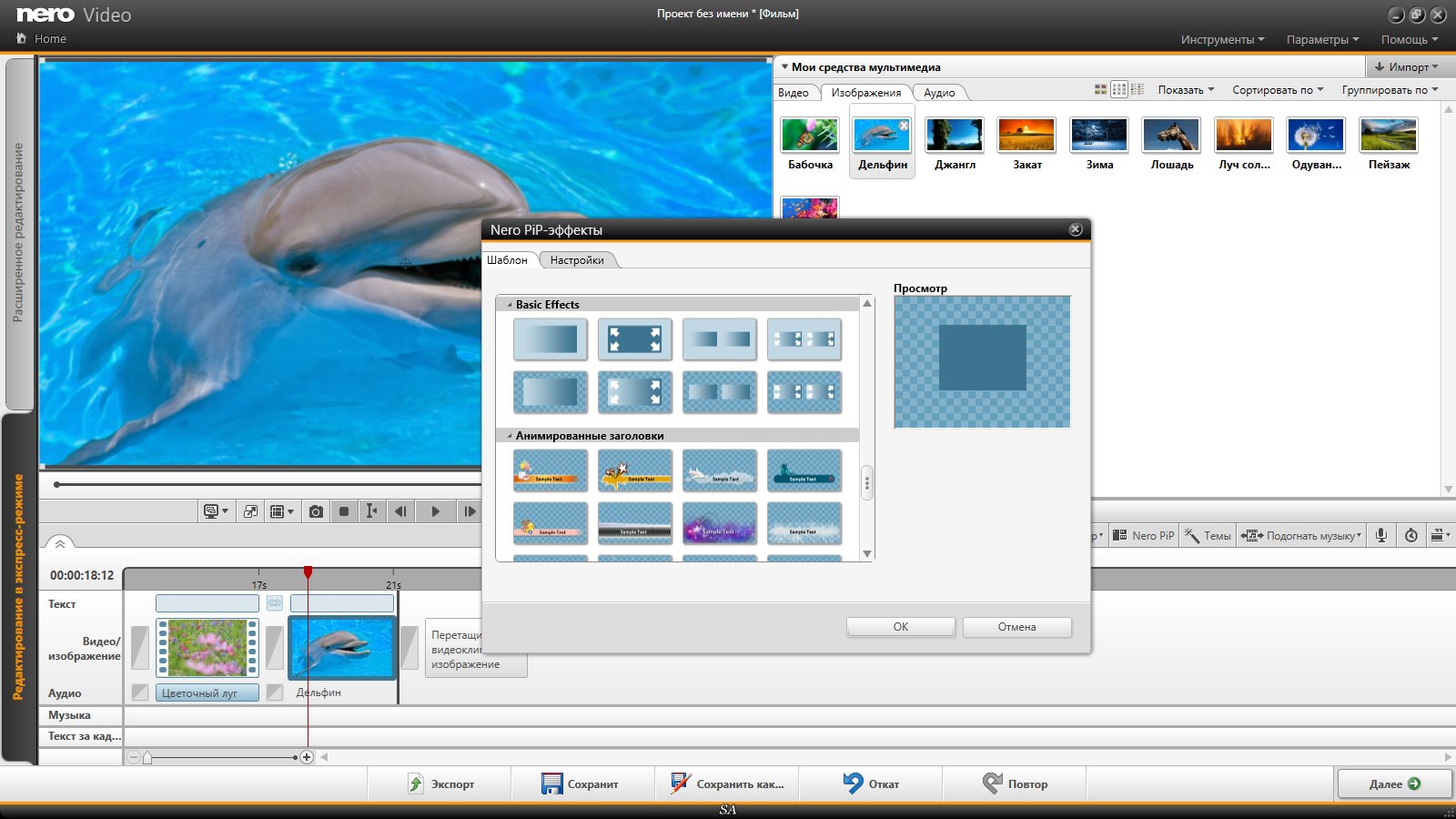The height and width of the screenshot is (819, 1456).
Task: Toggle transition slot between flower and dolphin clips
Action: pyautogui.click(x=274, y=647)
